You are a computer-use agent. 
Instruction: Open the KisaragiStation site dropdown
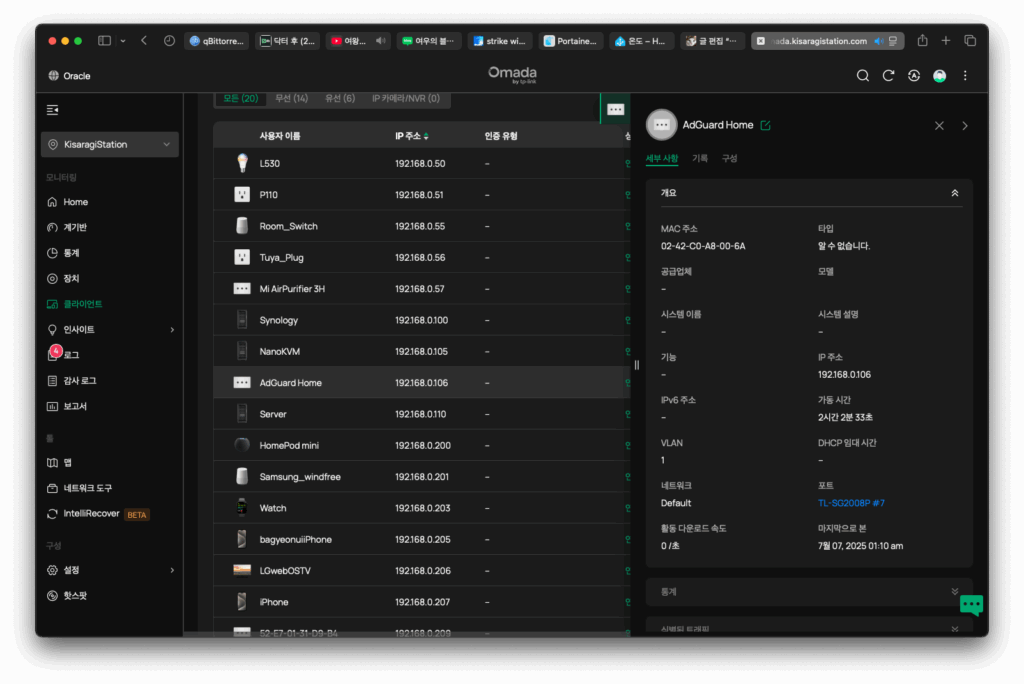point(110,144)
